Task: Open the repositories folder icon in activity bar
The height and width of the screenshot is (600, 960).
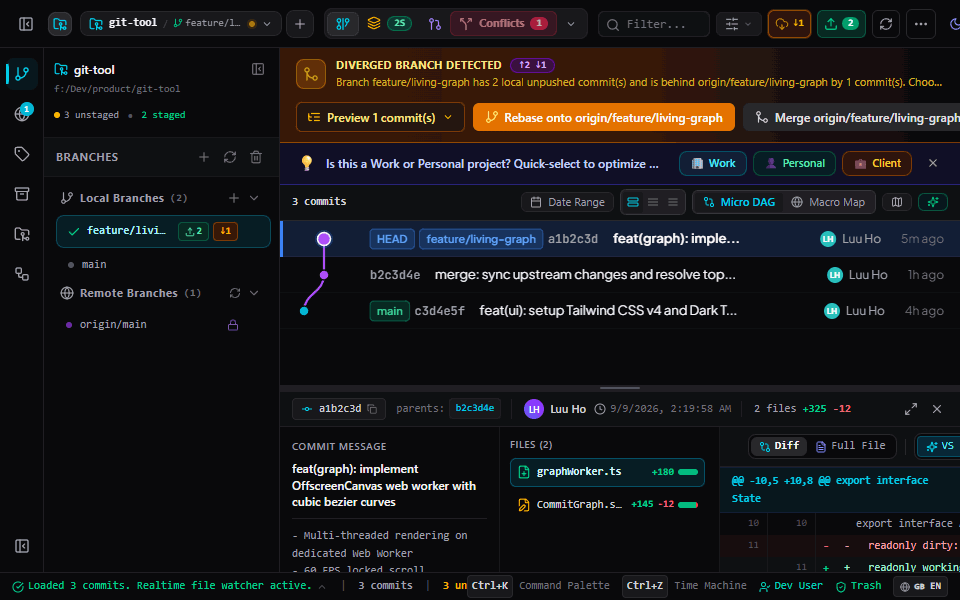Action: click(22, 234)
